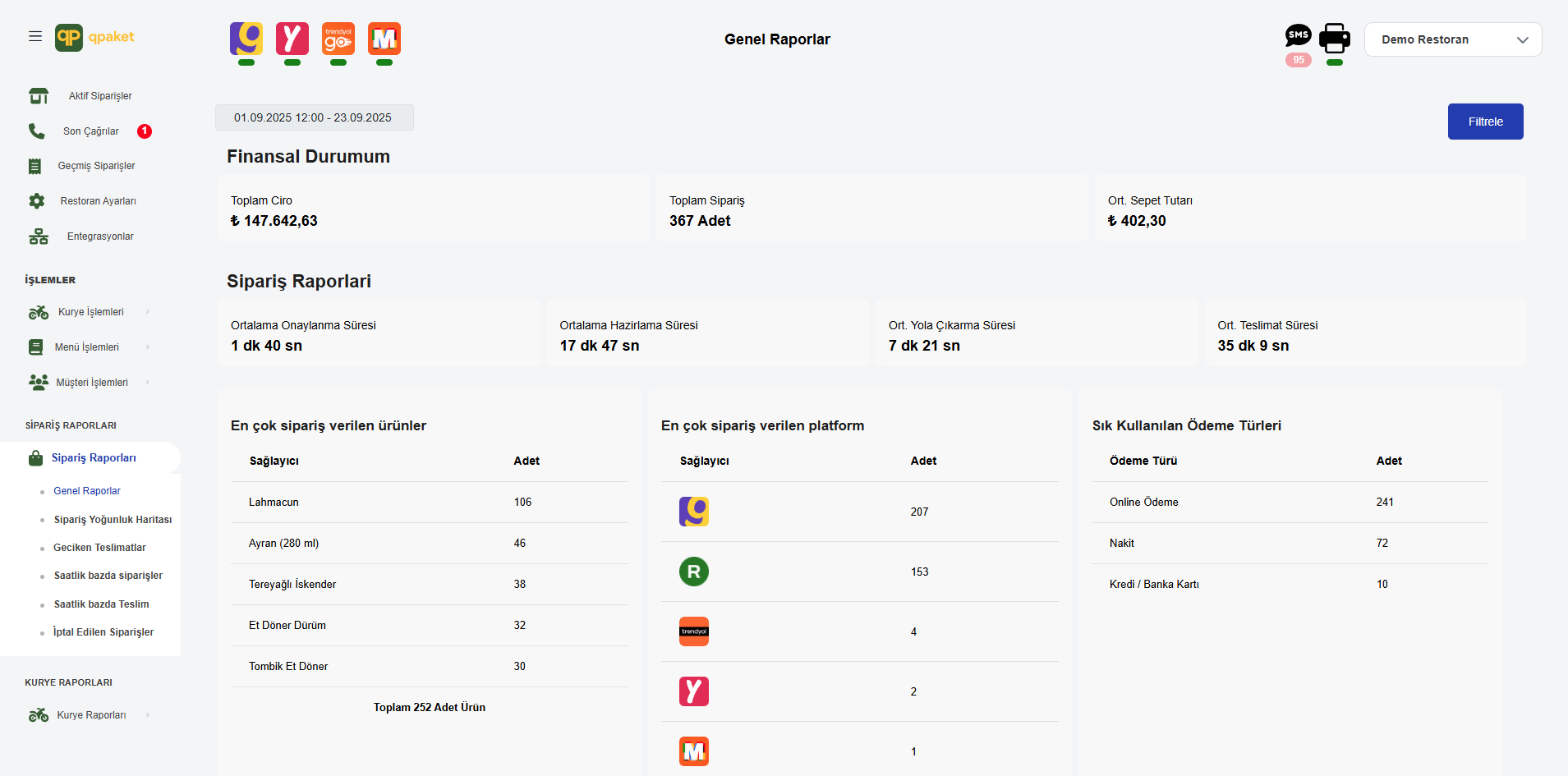This screenshot has height=776, width=1568.
Task: Click the hamburger menu icon
Action: tap(35, 36)
